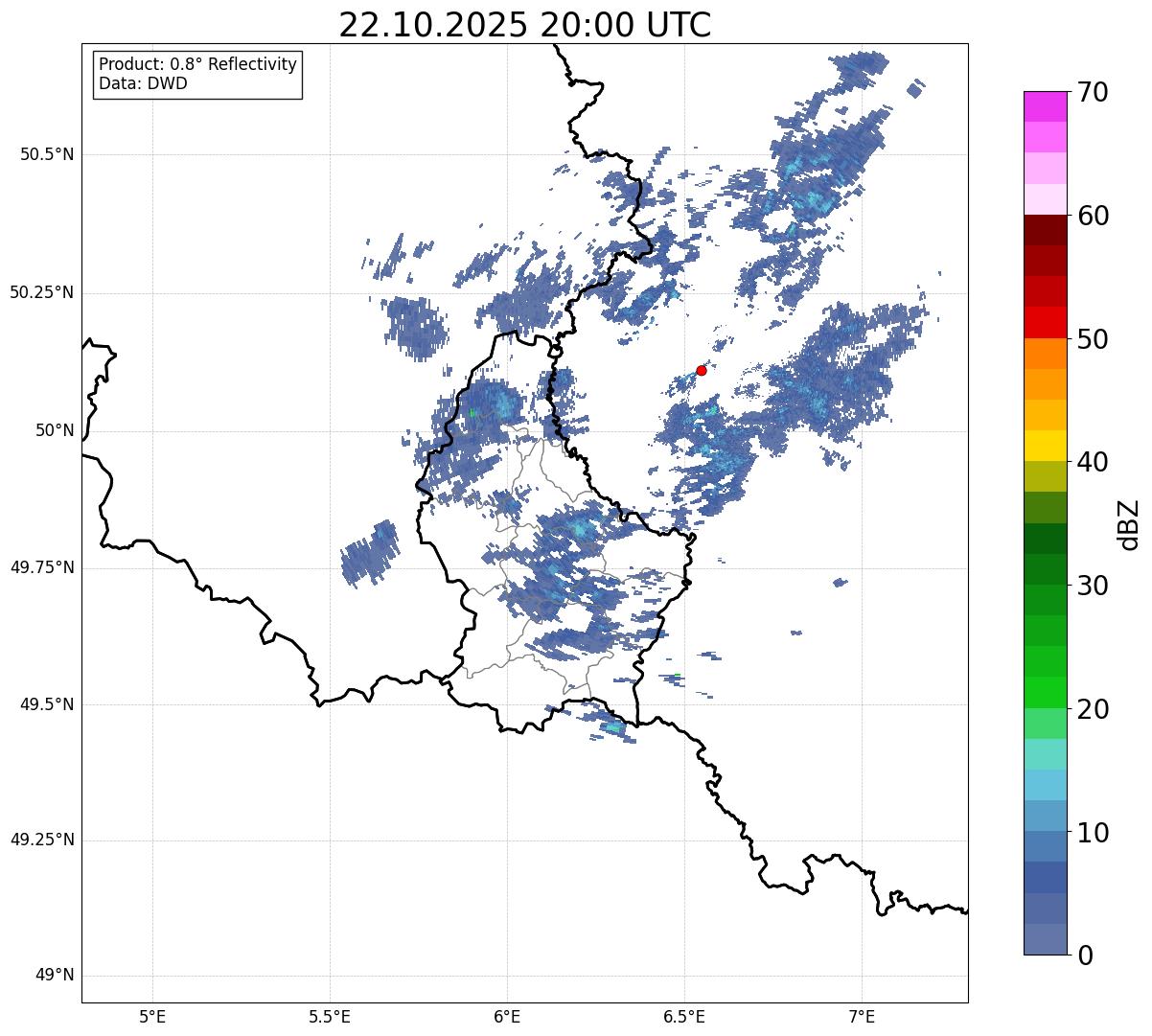Click the latitude label "50°N"

[x=55, y=430]
